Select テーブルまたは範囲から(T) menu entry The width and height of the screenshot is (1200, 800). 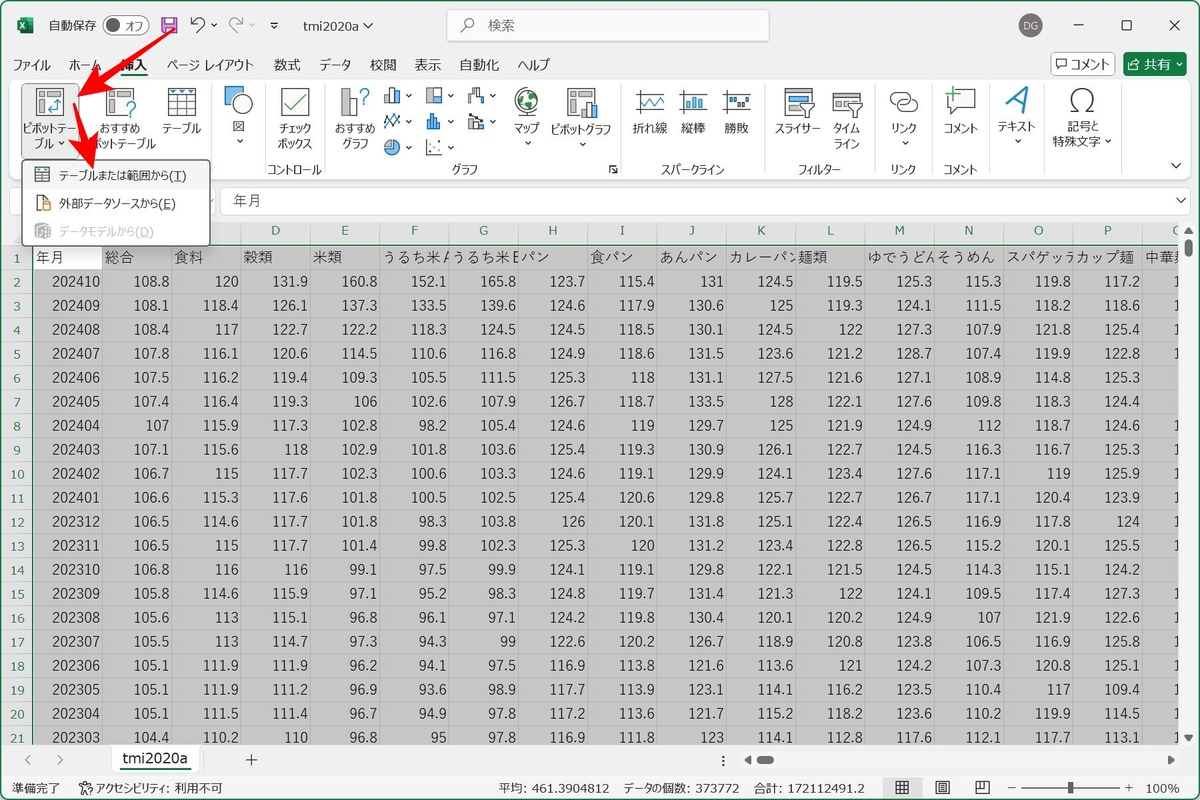click(116, 175)
